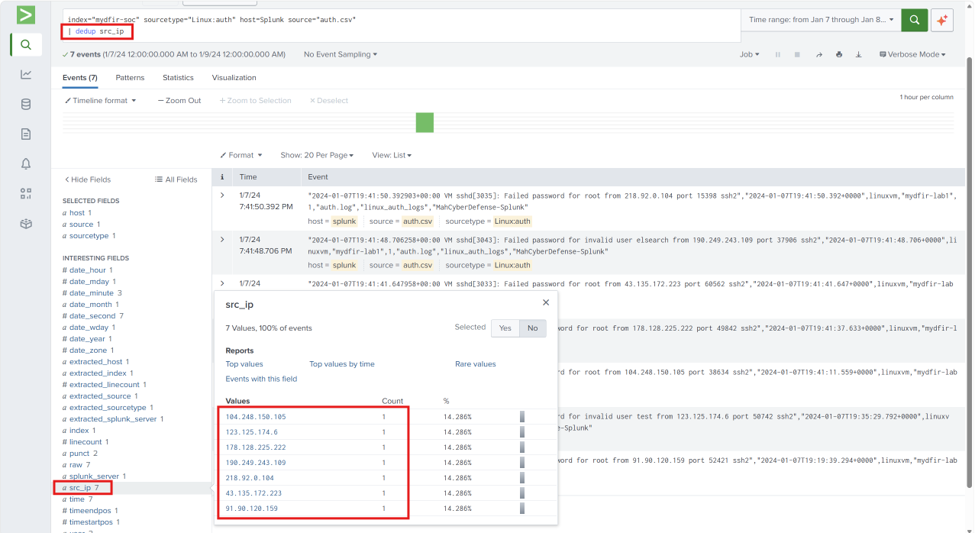Open the analytics chart icon in sidebar
Image resolution: width=975 pixels, height=533 pixels.
click(25, 74)
